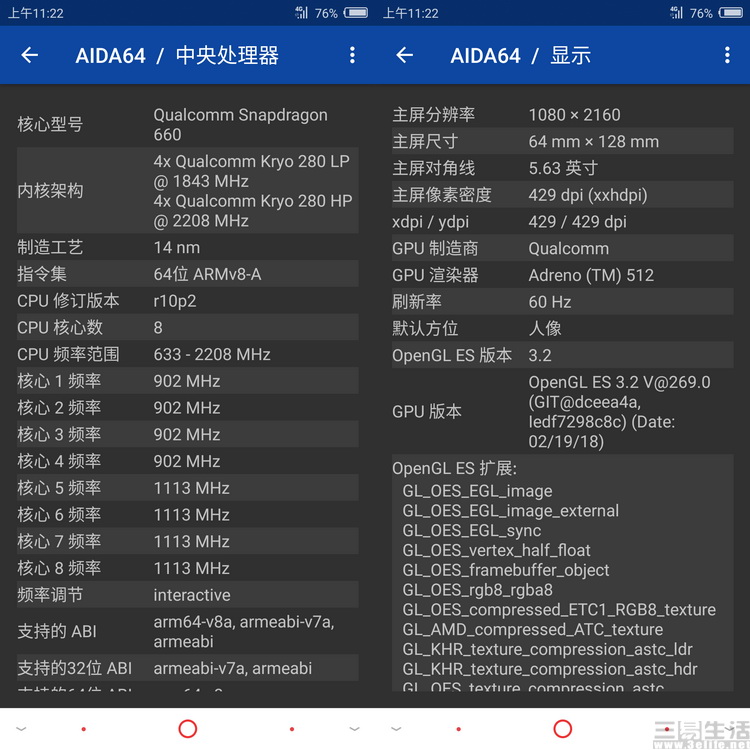Select the GL_OES_framebuffer_object extension
The height and width of the screenshot is (750, 750).
pyautogui.click(x=506, y=570)
